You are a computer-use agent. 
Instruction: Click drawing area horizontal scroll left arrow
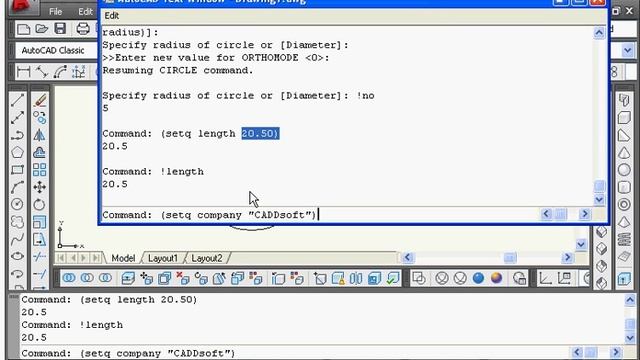pos(407,258)
